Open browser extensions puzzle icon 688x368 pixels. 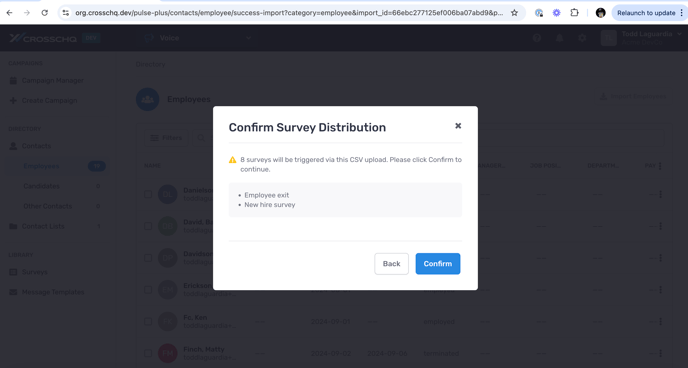point(574,13)
